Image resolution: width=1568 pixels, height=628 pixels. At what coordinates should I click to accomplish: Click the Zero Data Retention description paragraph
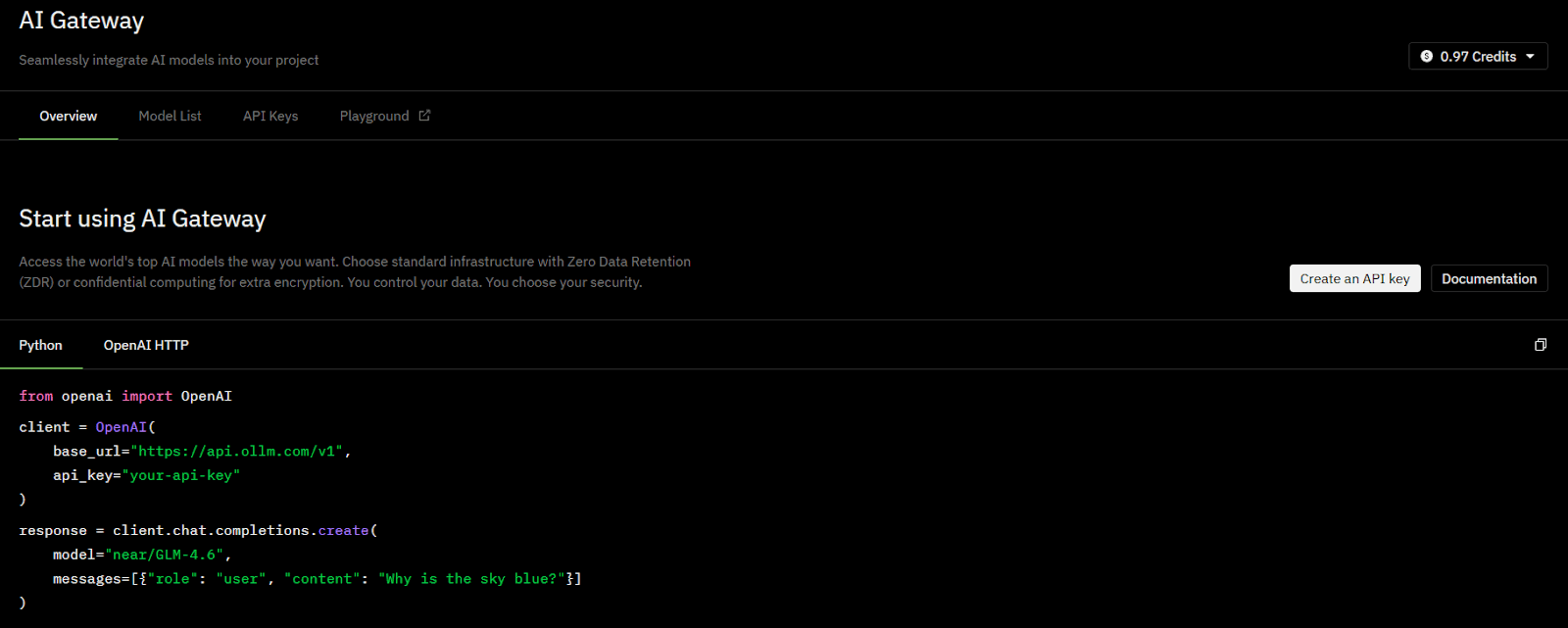355,271
